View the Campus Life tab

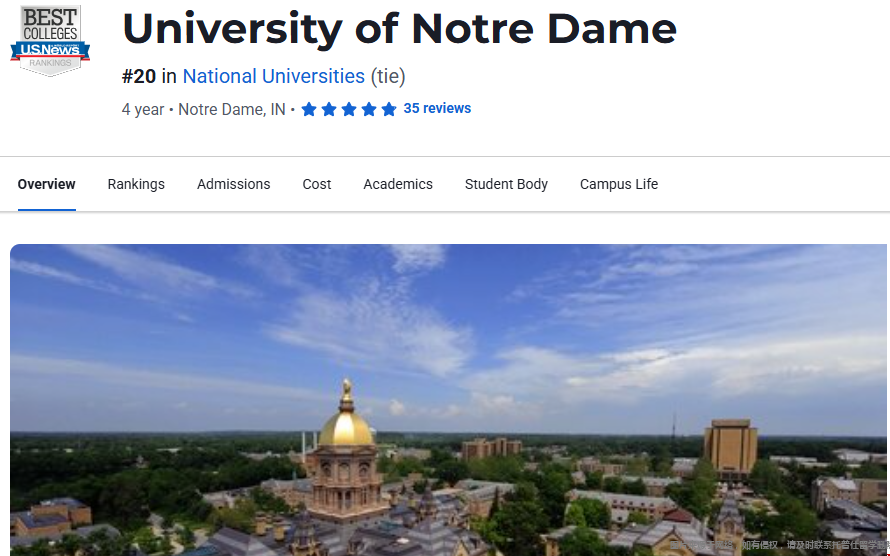click(x=619, y=184)
